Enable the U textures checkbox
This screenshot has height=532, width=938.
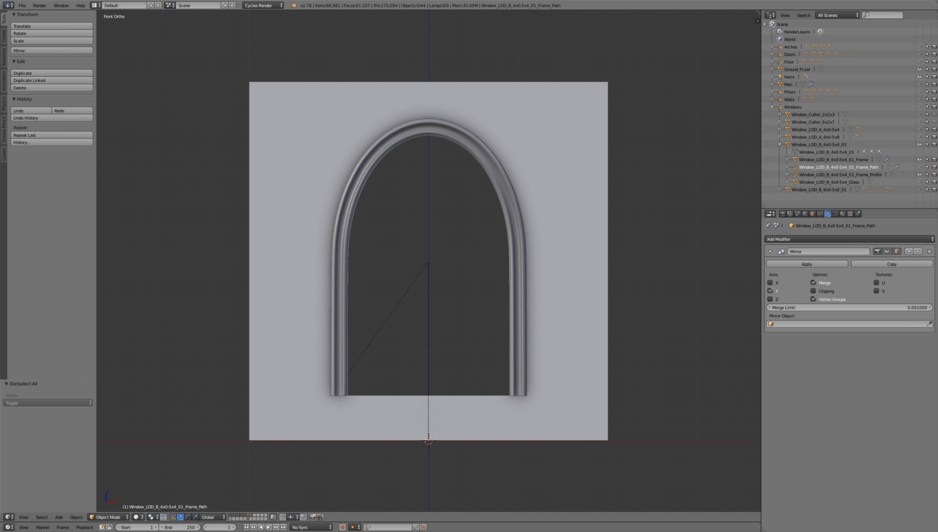(x=876, y=282)
